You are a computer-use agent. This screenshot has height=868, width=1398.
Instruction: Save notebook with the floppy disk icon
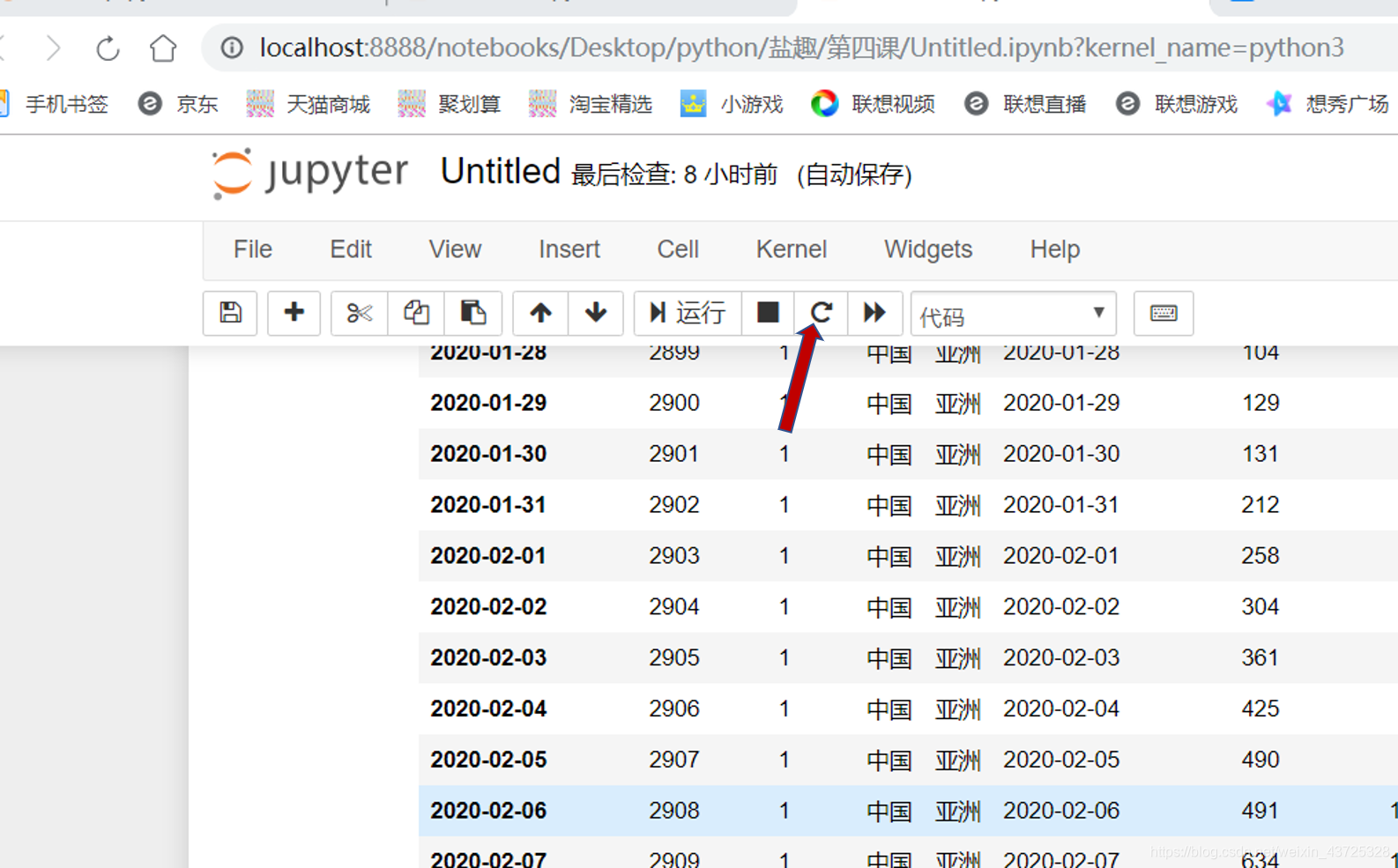(x=230, y=313)
